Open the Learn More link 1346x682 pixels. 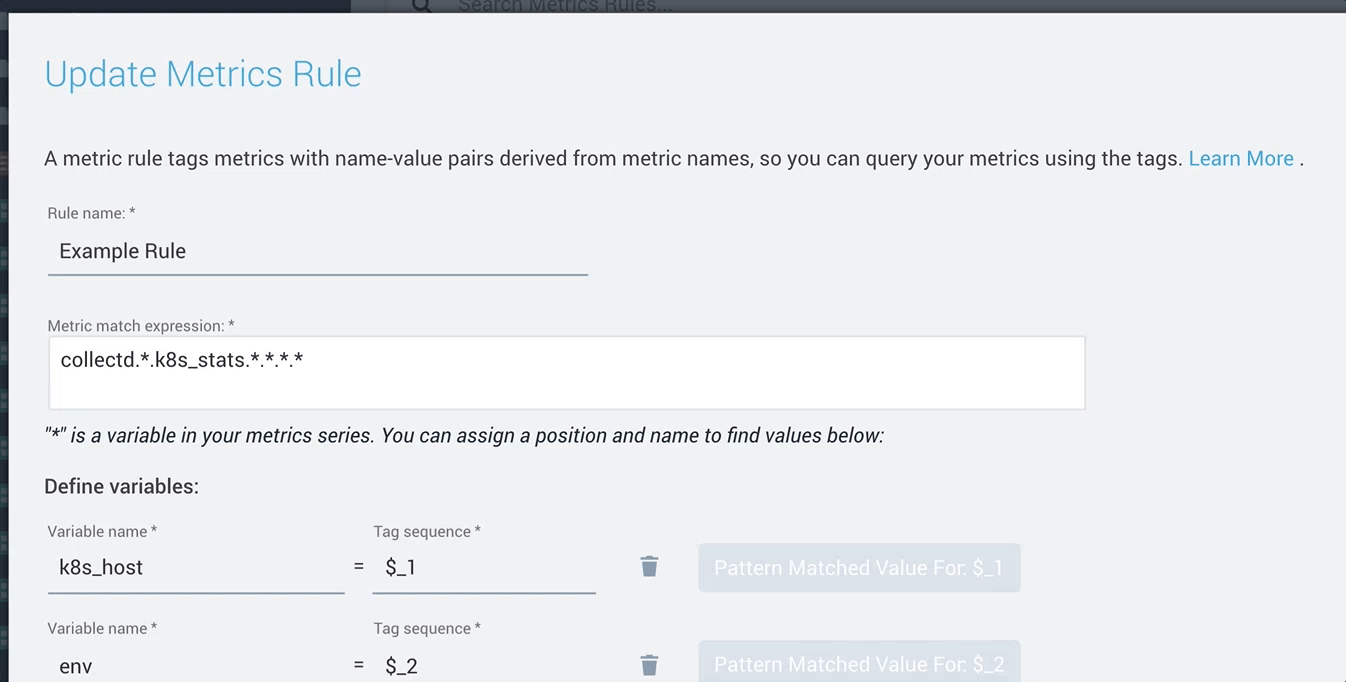click(1240, 159)
